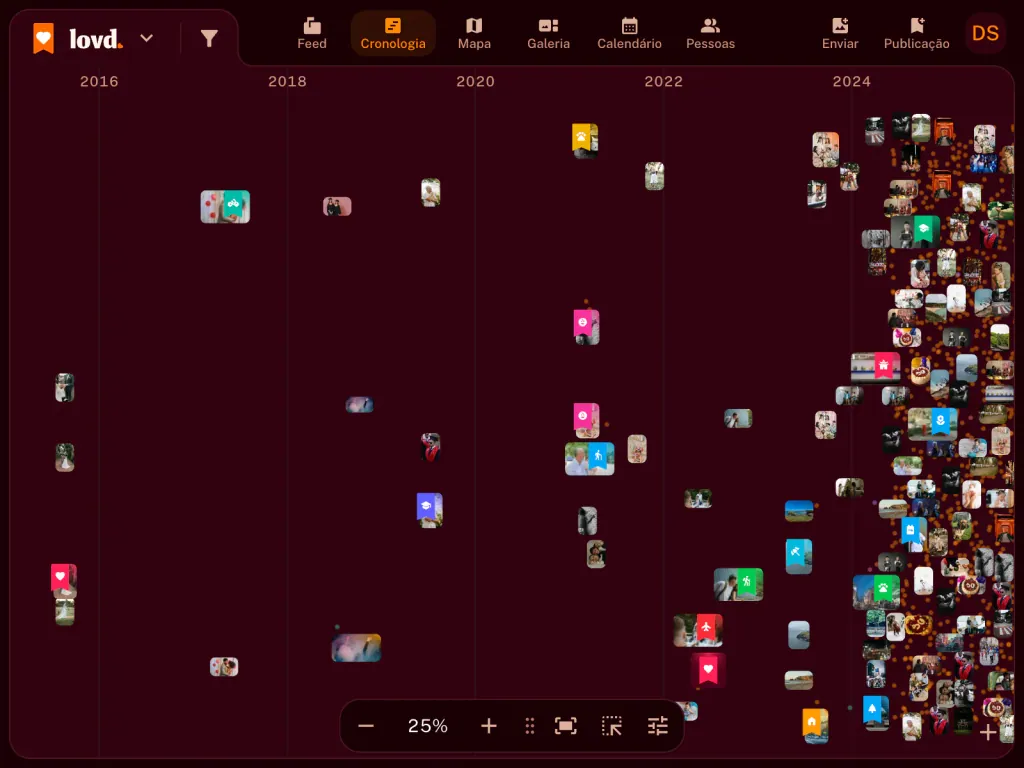Click the standalone pink heart bookmark marker
The width and height of the screenshot is (1024, 768).
[708, 670]
